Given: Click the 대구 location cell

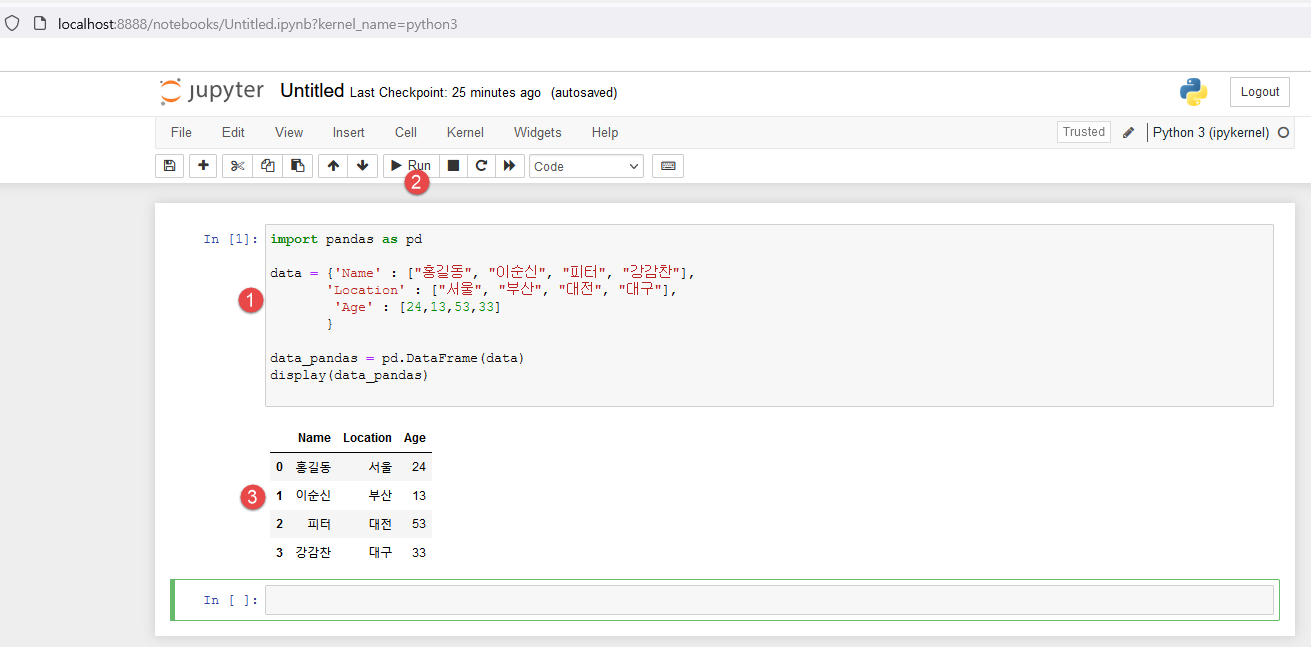Looking at the screenshot, I should coord(380,552).
